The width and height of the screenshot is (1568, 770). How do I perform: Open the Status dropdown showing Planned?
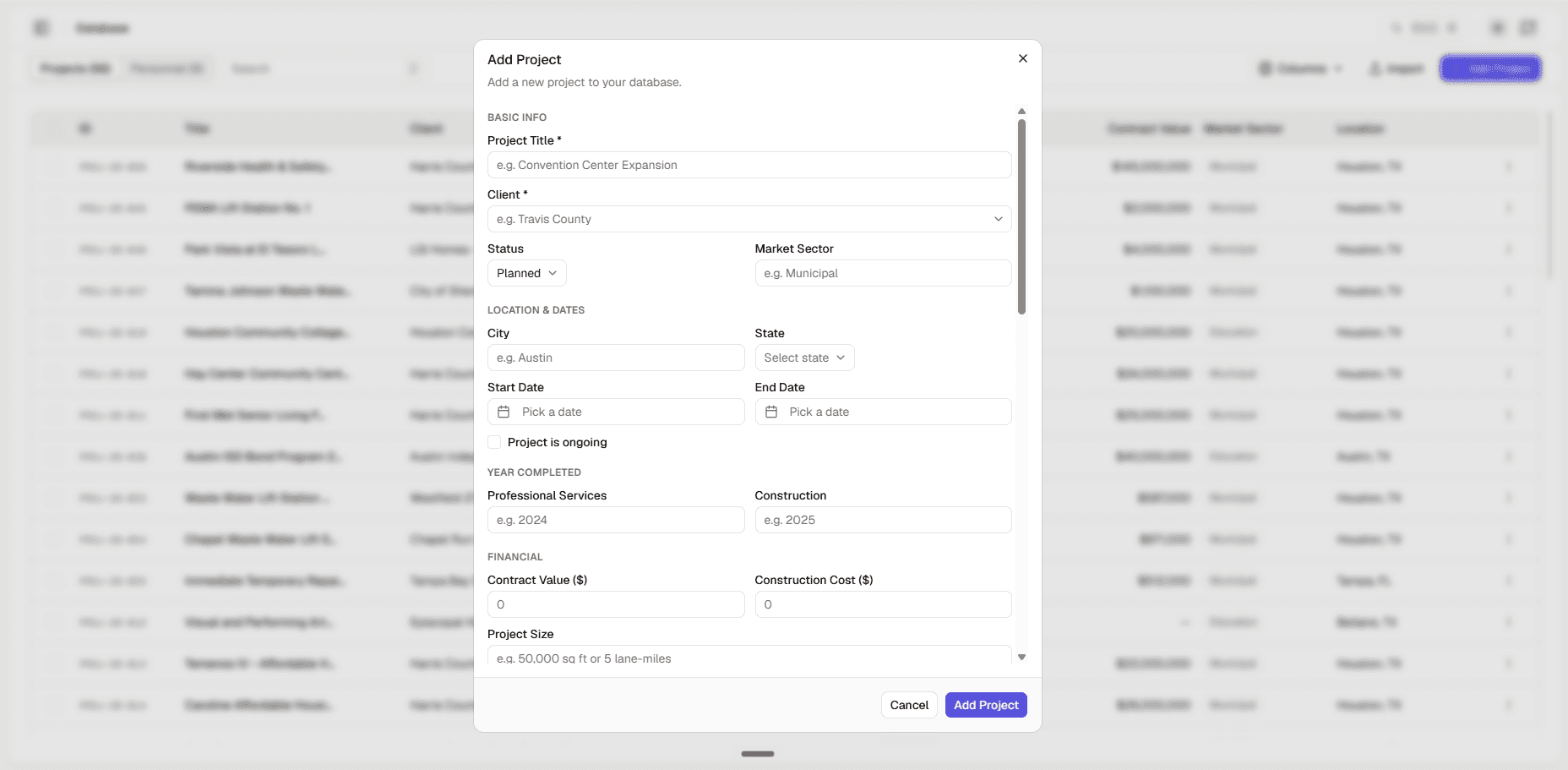[x=526, y=273]
